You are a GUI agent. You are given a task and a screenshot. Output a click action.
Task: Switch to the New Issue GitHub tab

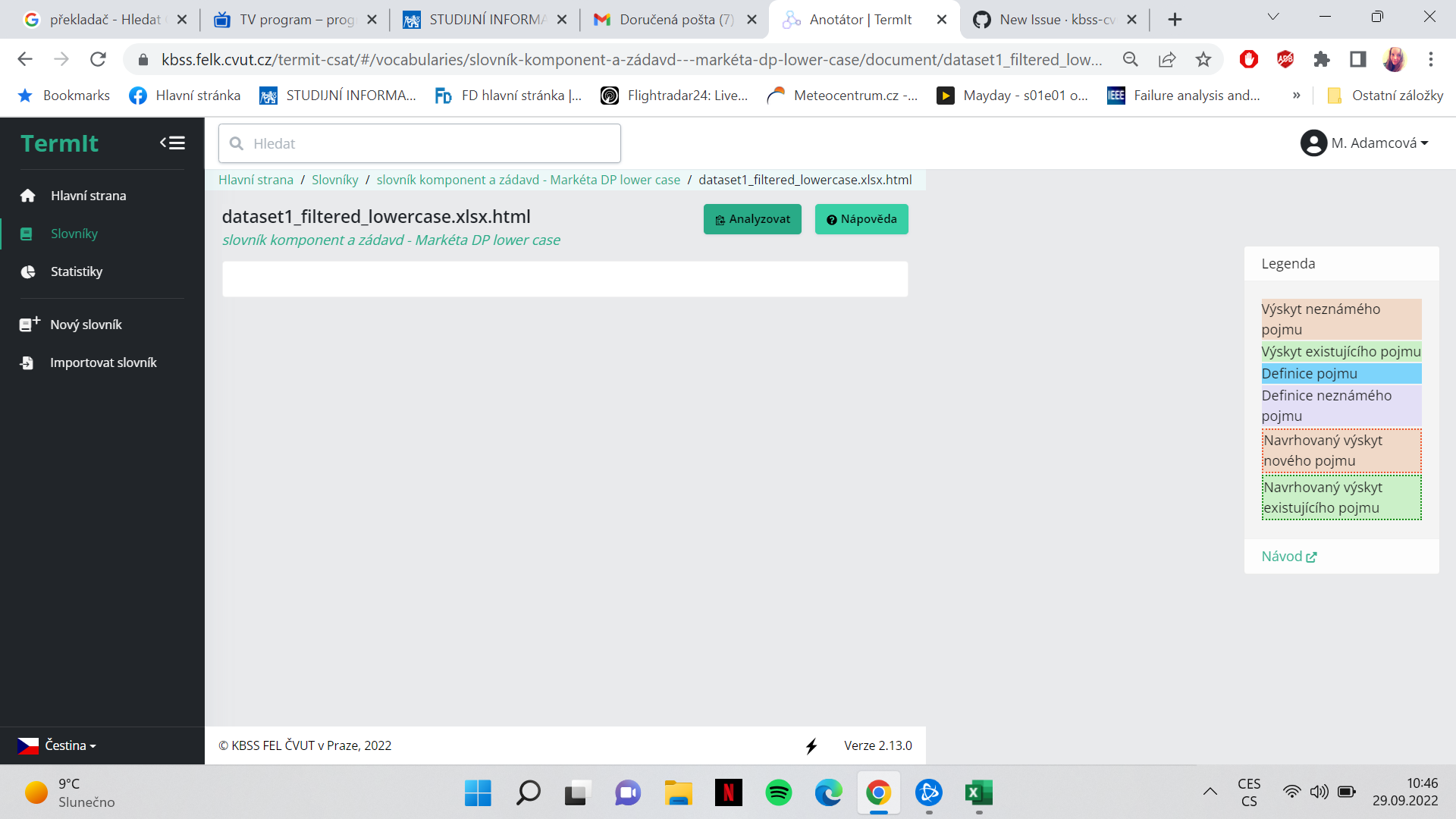tap(1055, 20)
